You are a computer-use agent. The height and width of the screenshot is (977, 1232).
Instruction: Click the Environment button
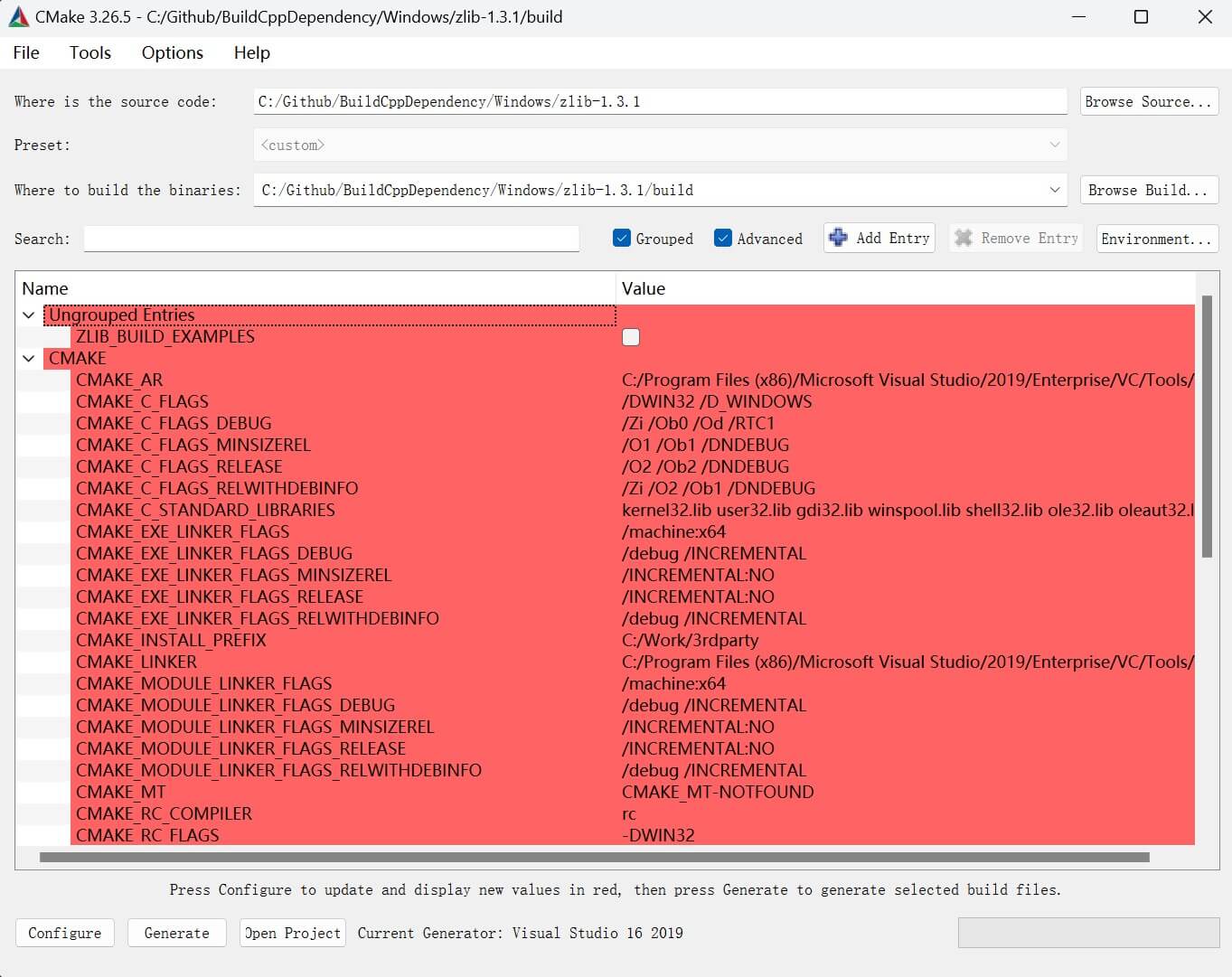(x=1157, y=239)
